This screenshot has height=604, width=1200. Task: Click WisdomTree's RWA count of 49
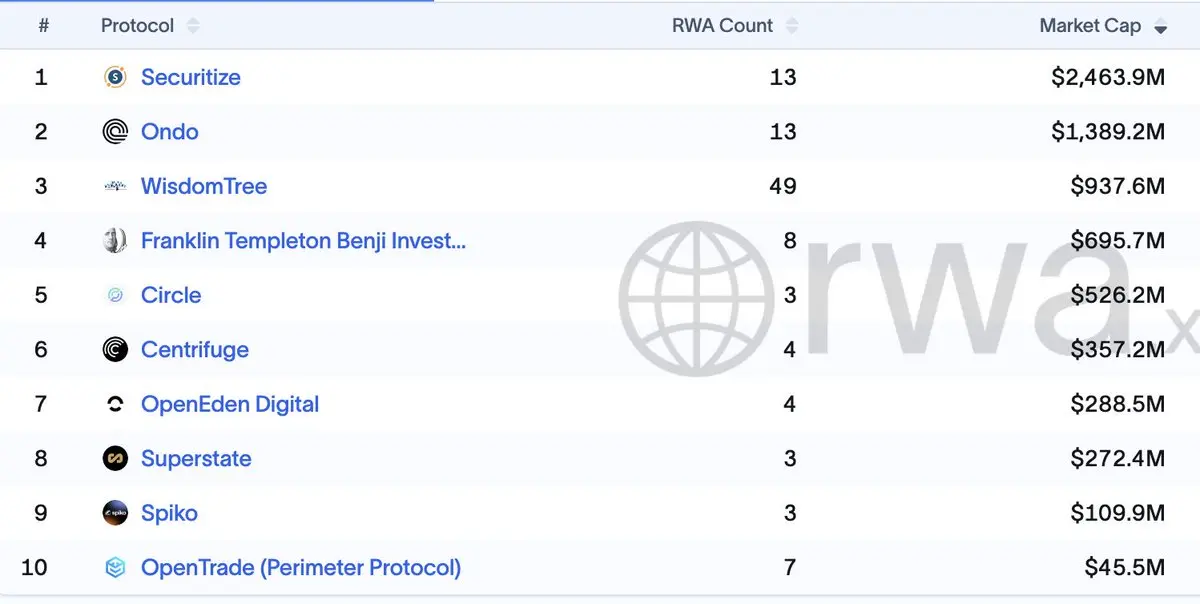[x=783, y=186]
